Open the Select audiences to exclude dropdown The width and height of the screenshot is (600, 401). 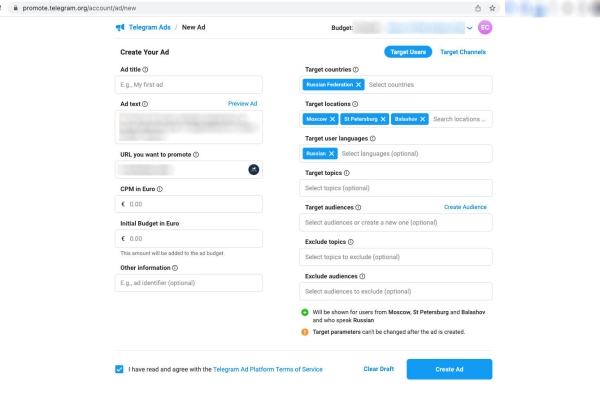point(396,291)
